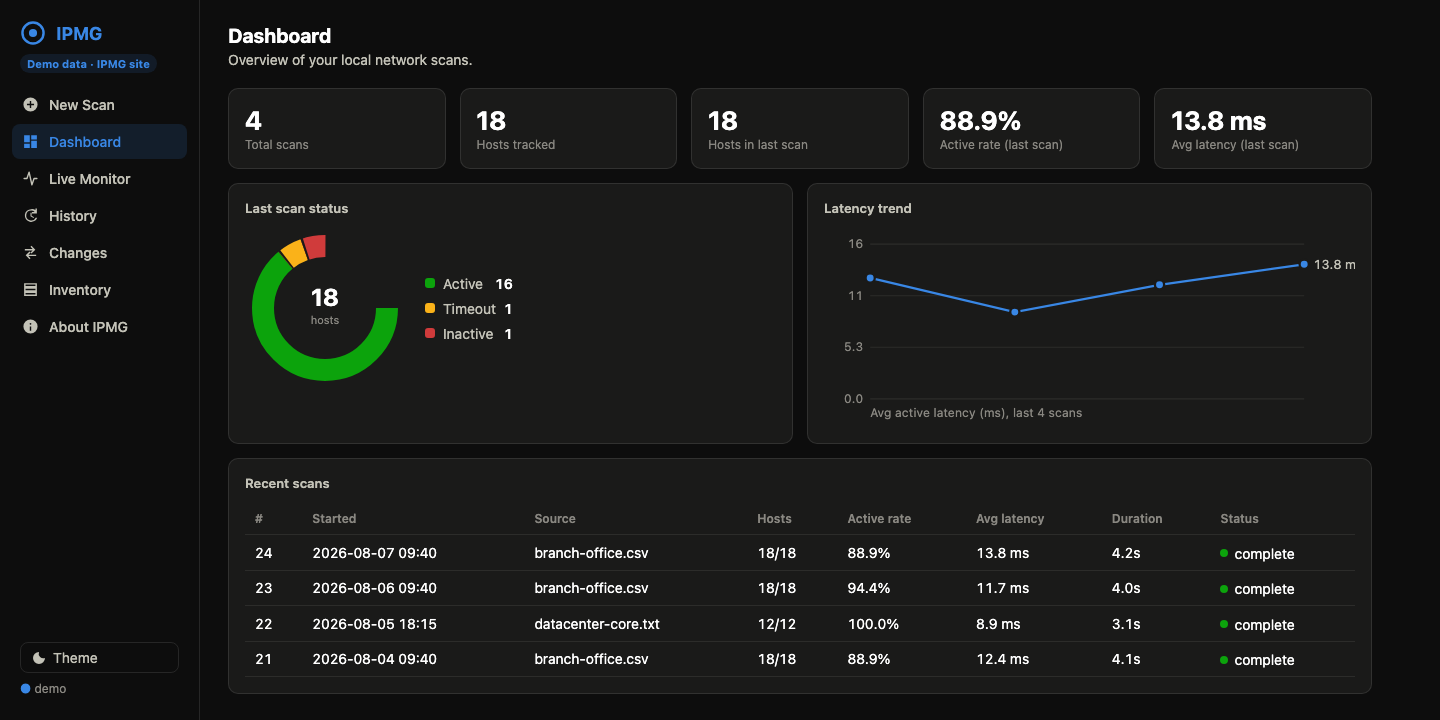Click the green status dot for scan 24
Image resolution: width=1440 pixels, height=720 pixels.
1224,553
